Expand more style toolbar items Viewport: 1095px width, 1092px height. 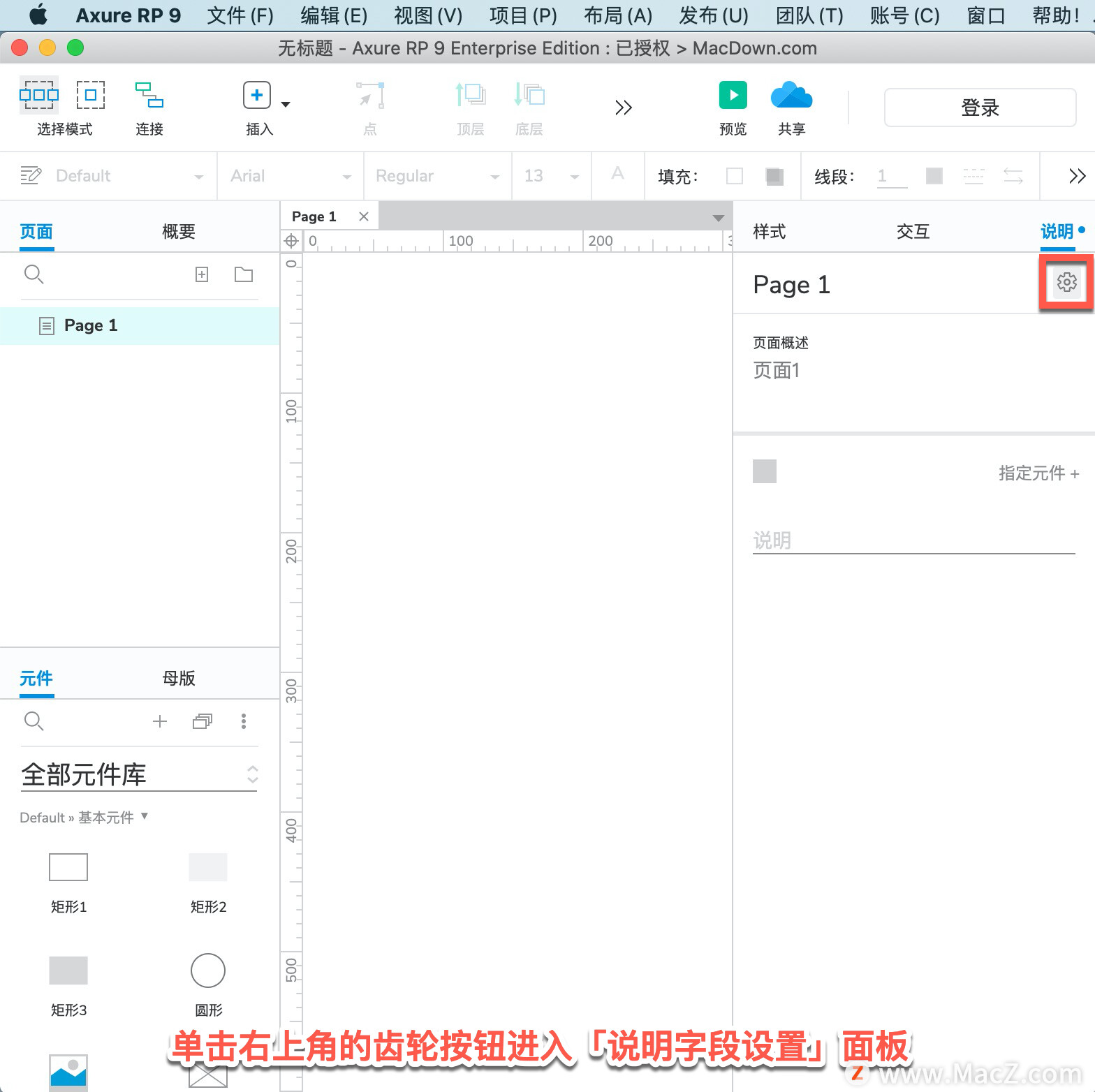[x=1078, y=176]
